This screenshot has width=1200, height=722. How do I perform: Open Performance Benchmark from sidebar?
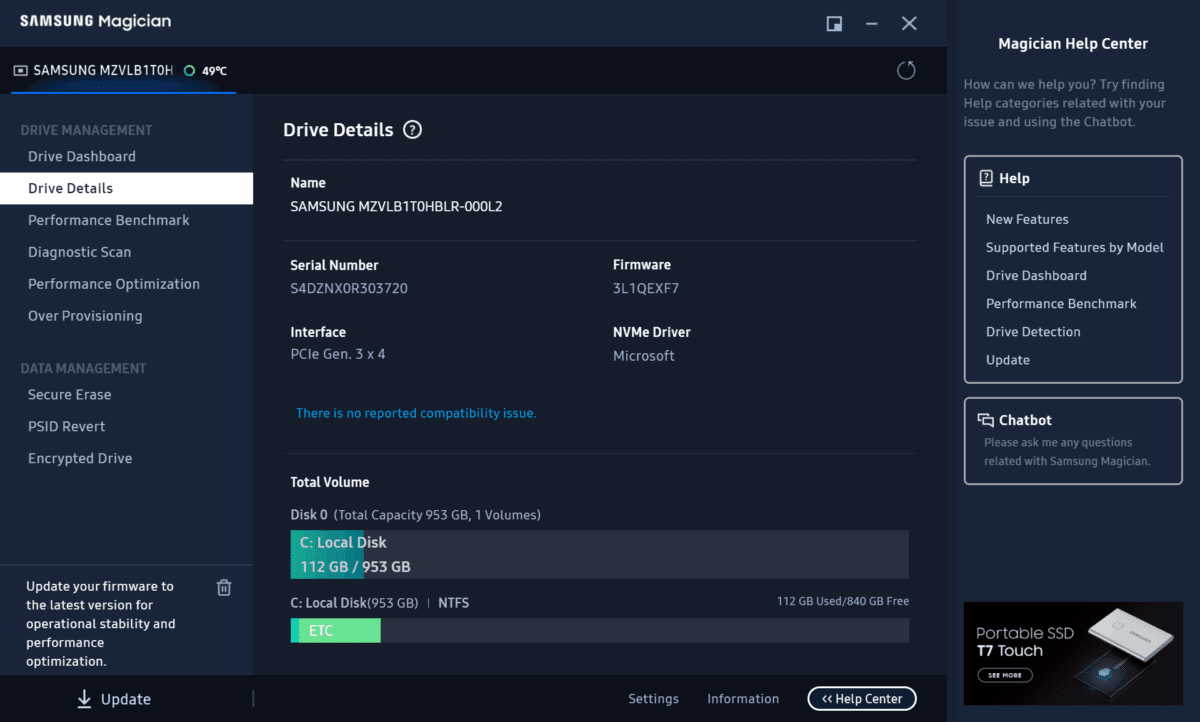coord(109,220)
